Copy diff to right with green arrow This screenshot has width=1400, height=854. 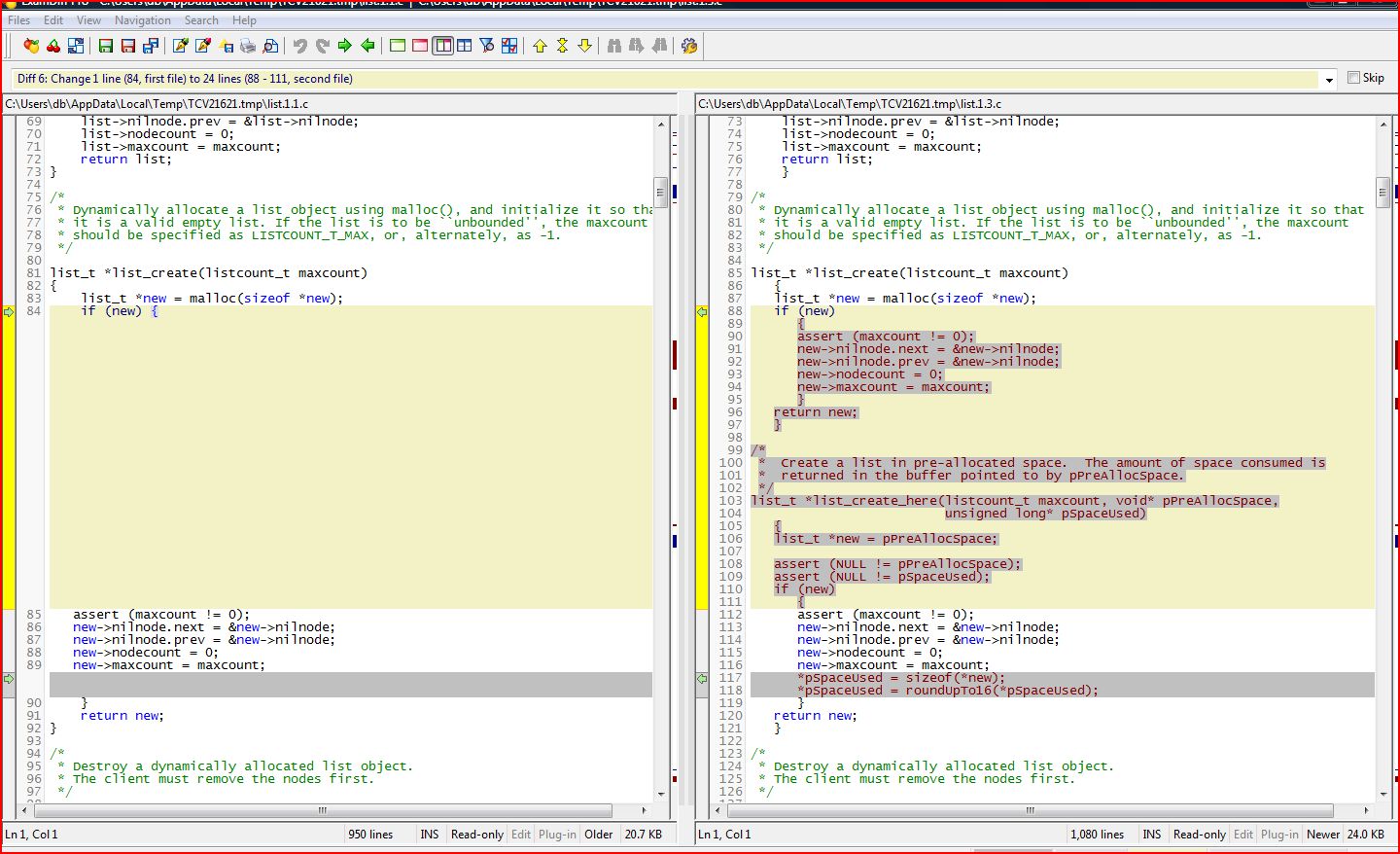click(x=345, y=46)
